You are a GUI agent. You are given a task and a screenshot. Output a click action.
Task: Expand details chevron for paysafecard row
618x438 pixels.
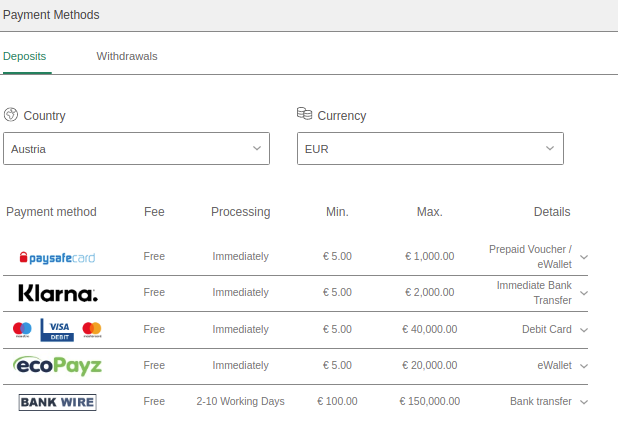(x=584, y=257)
